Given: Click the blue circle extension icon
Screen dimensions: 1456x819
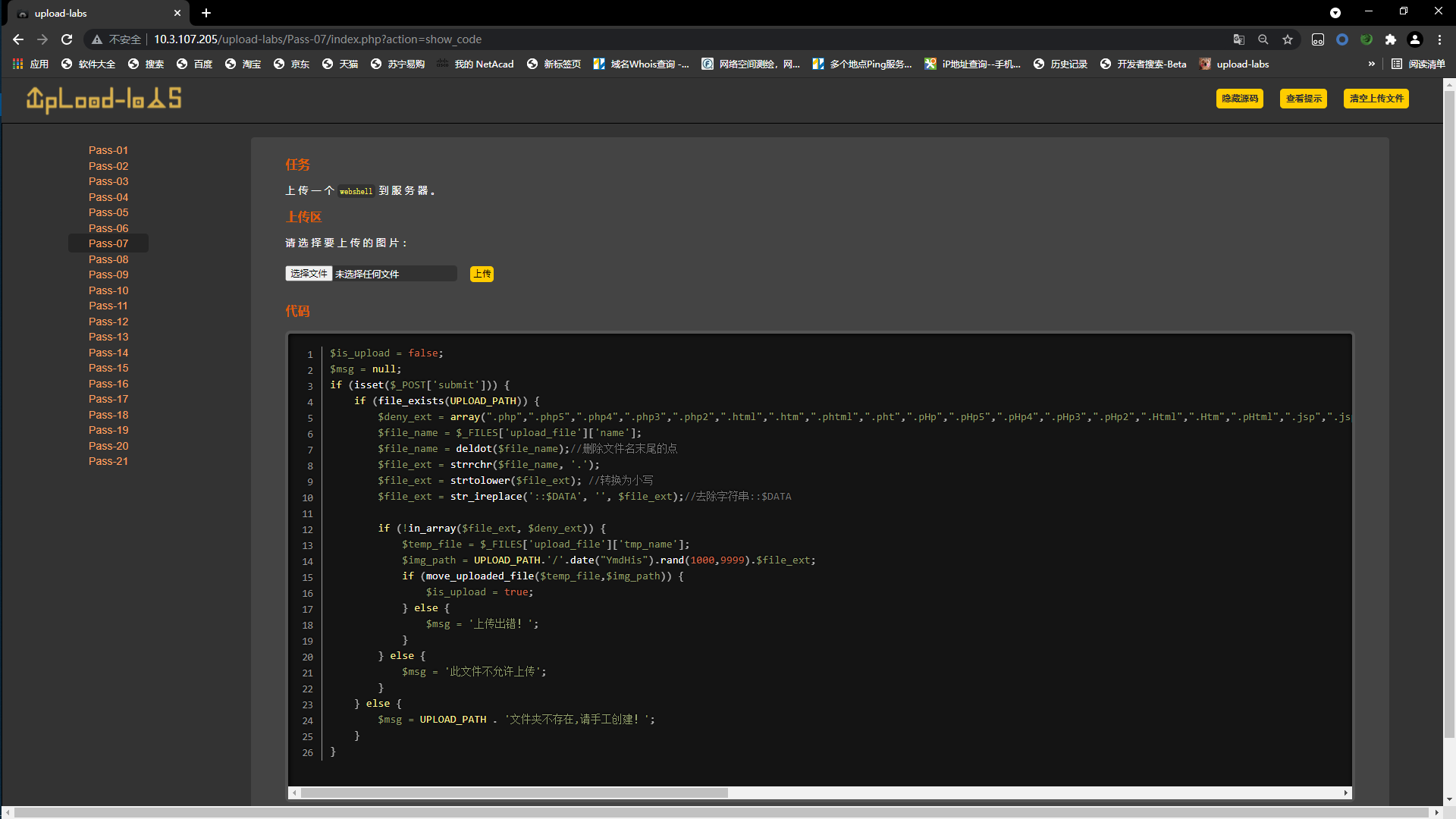Looking at the screenshot, I should click(1341, 39).
